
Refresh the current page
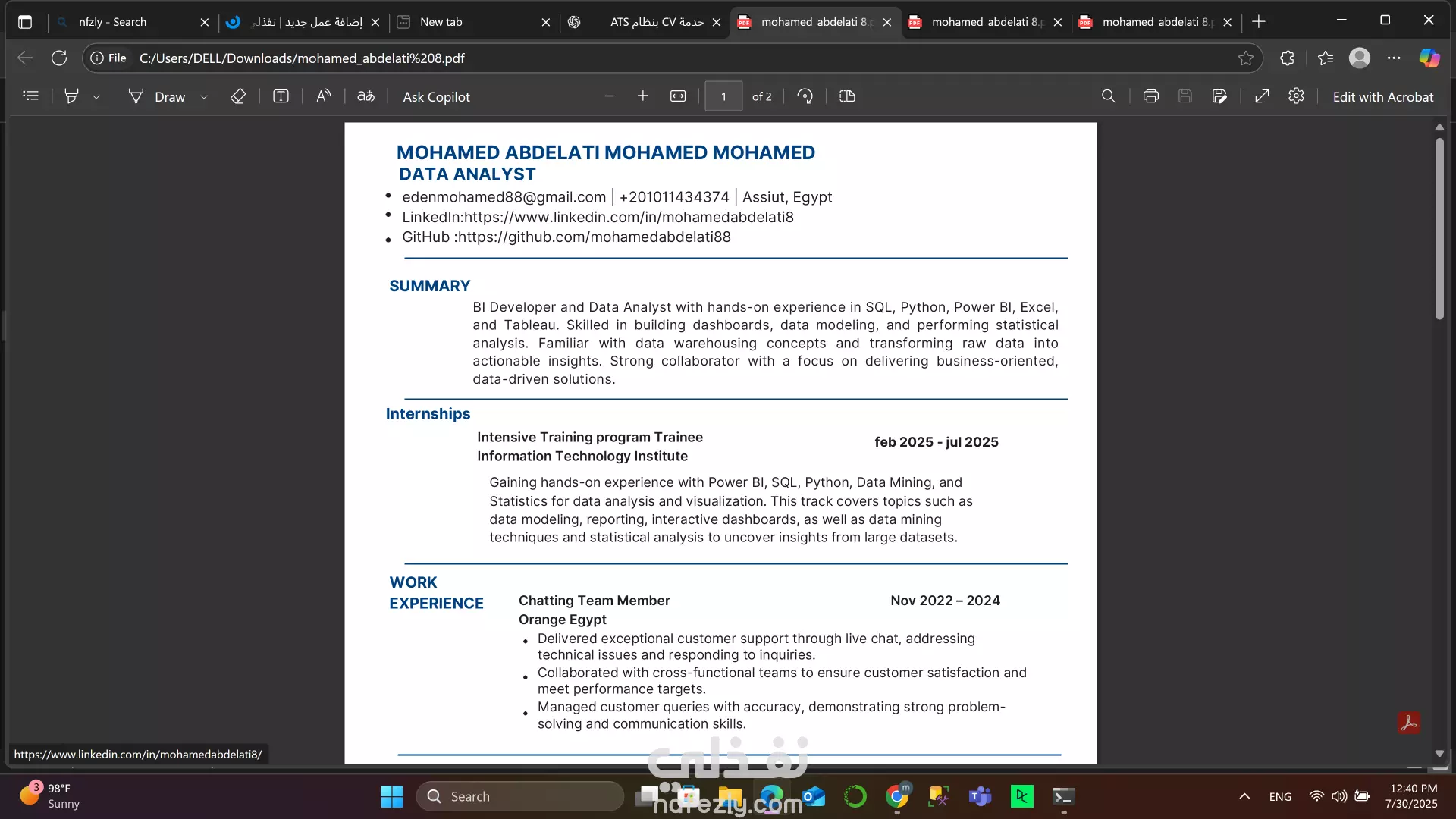pos(59,58)
